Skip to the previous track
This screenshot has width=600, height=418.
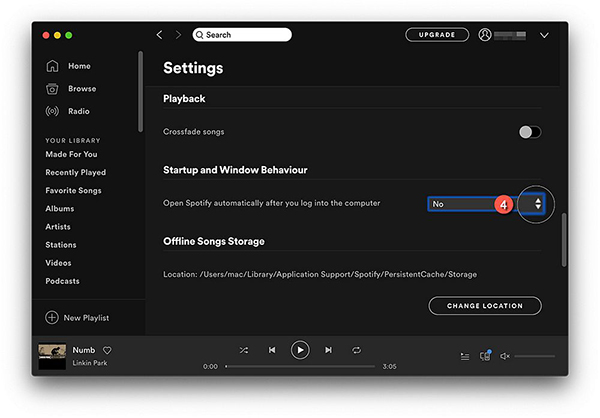point(272,350)
